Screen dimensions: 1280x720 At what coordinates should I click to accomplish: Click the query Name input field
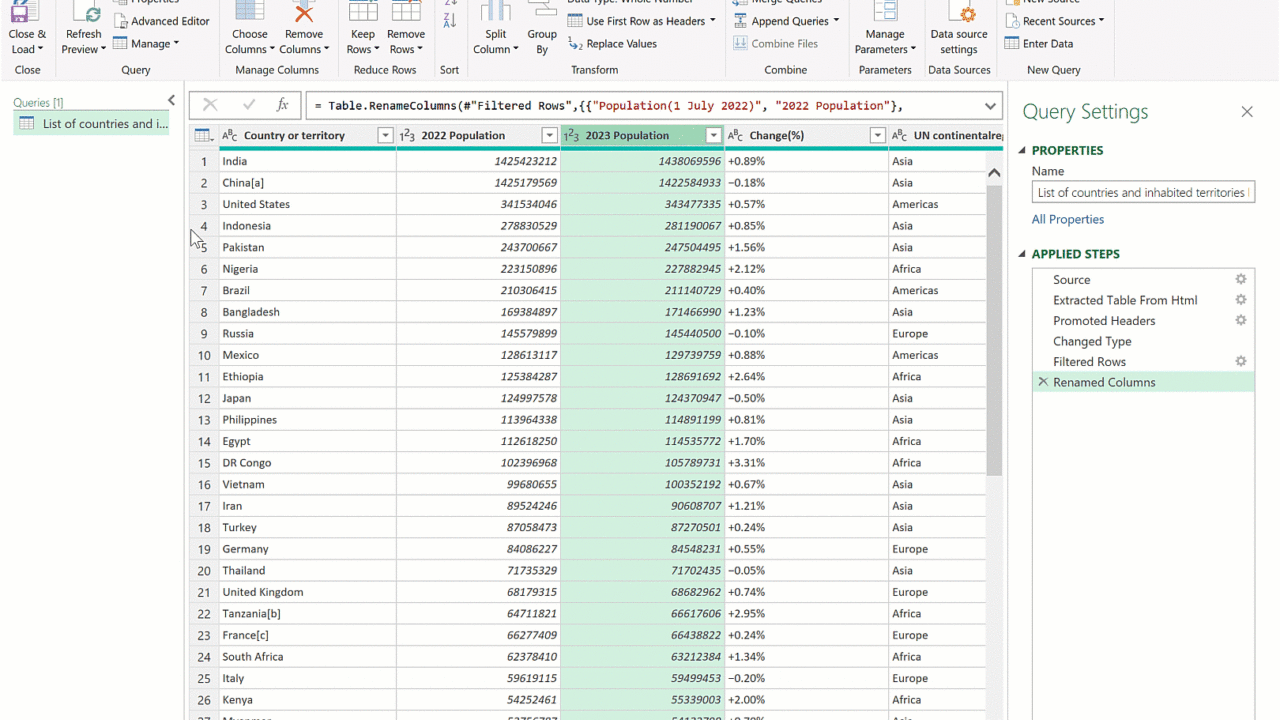(x=1142, y=193)
